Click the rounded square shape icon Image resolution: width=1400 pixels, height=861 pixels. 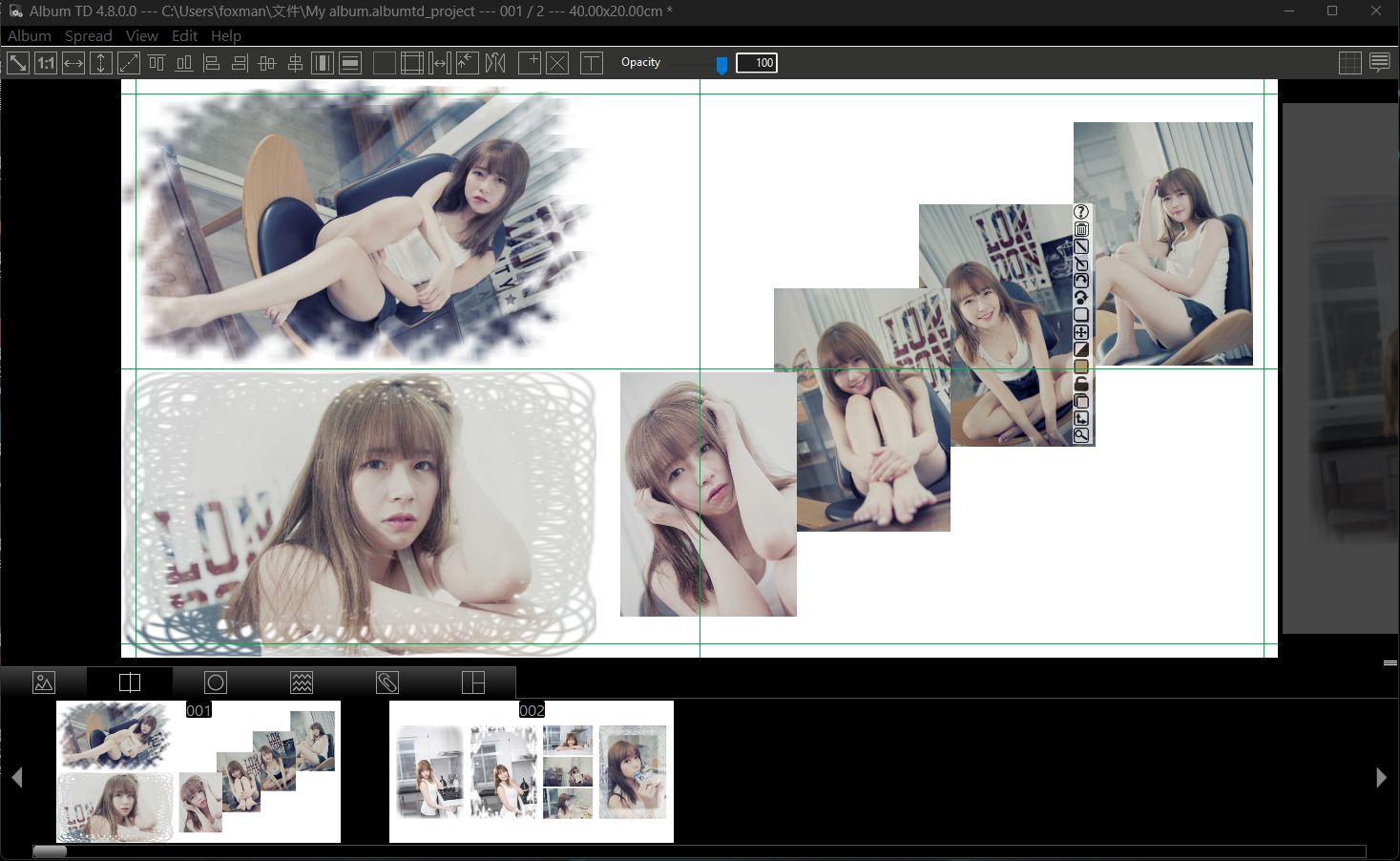pos(1081,315)
